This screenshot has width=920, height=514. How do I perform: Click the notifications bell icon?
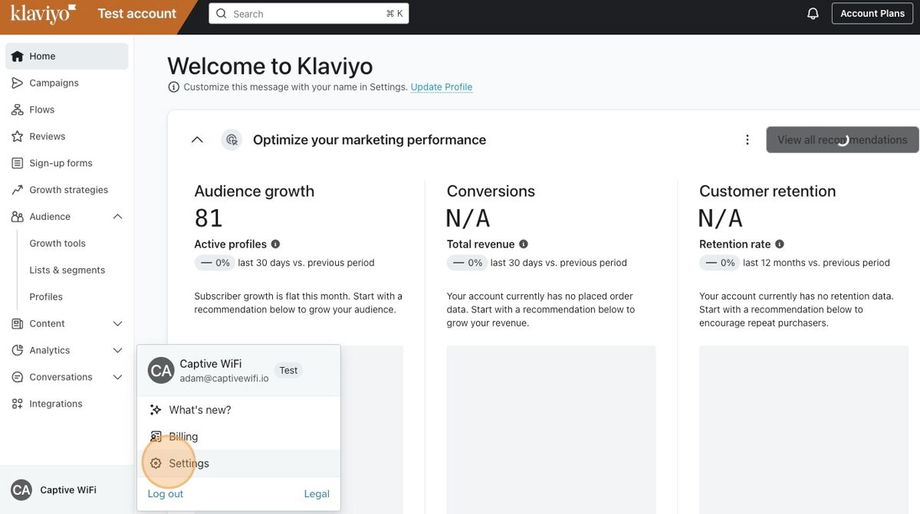813,14
